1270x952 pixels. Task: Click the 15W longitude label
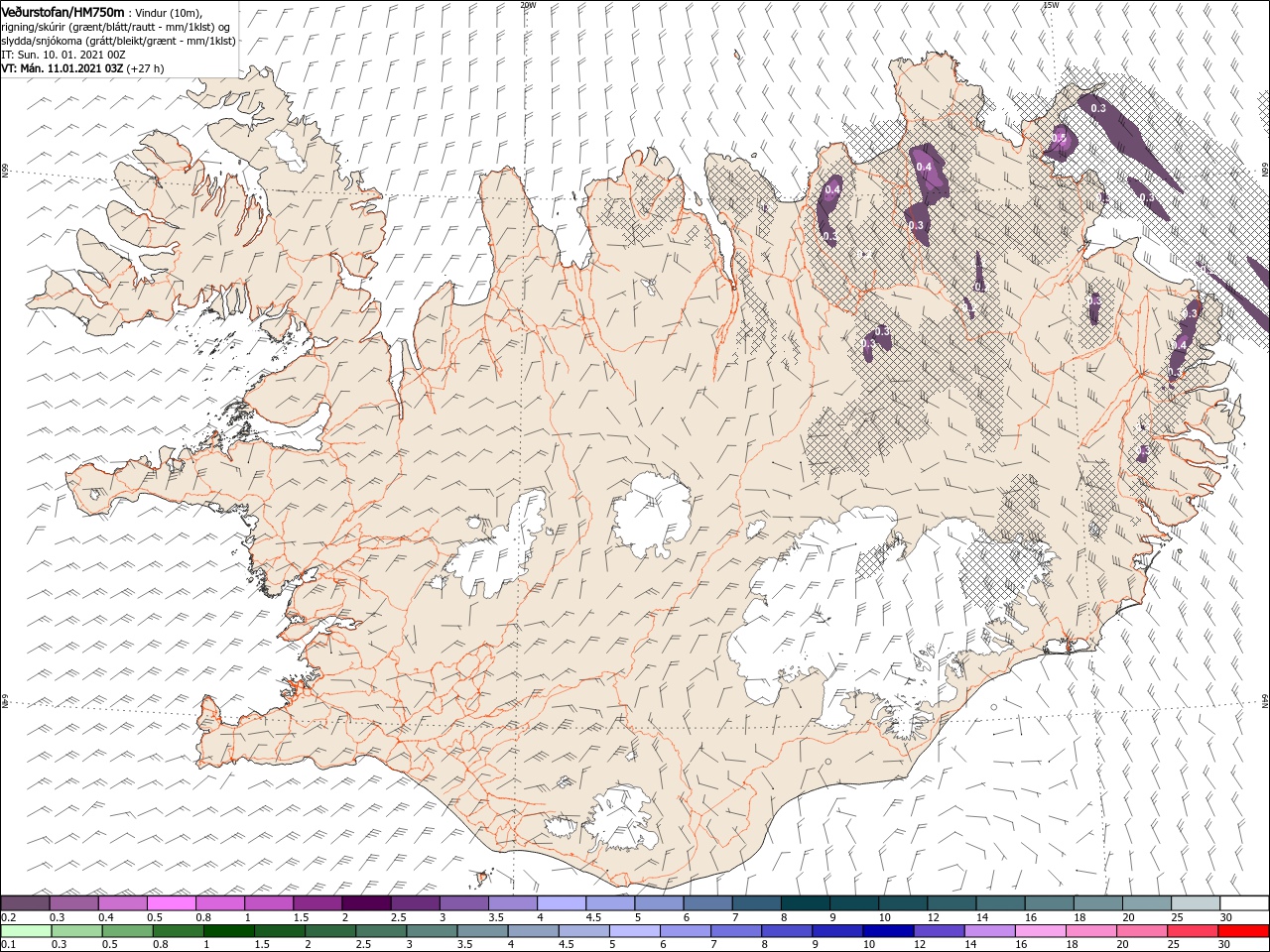tap(1051, 5)
